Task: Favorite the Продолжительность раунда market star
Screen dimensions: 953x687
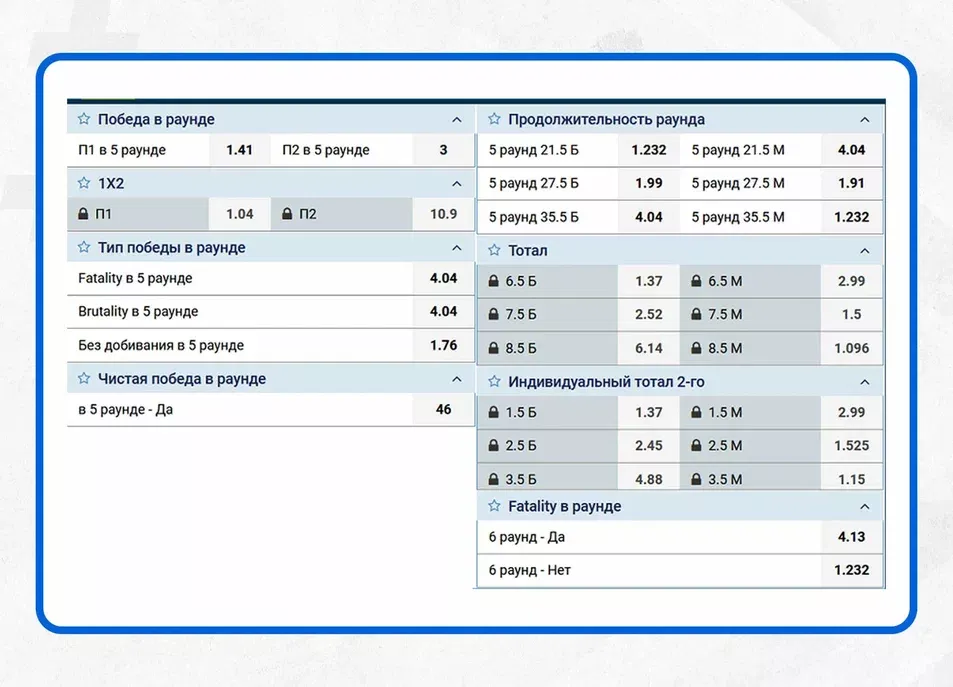Action: click(494, 119)
